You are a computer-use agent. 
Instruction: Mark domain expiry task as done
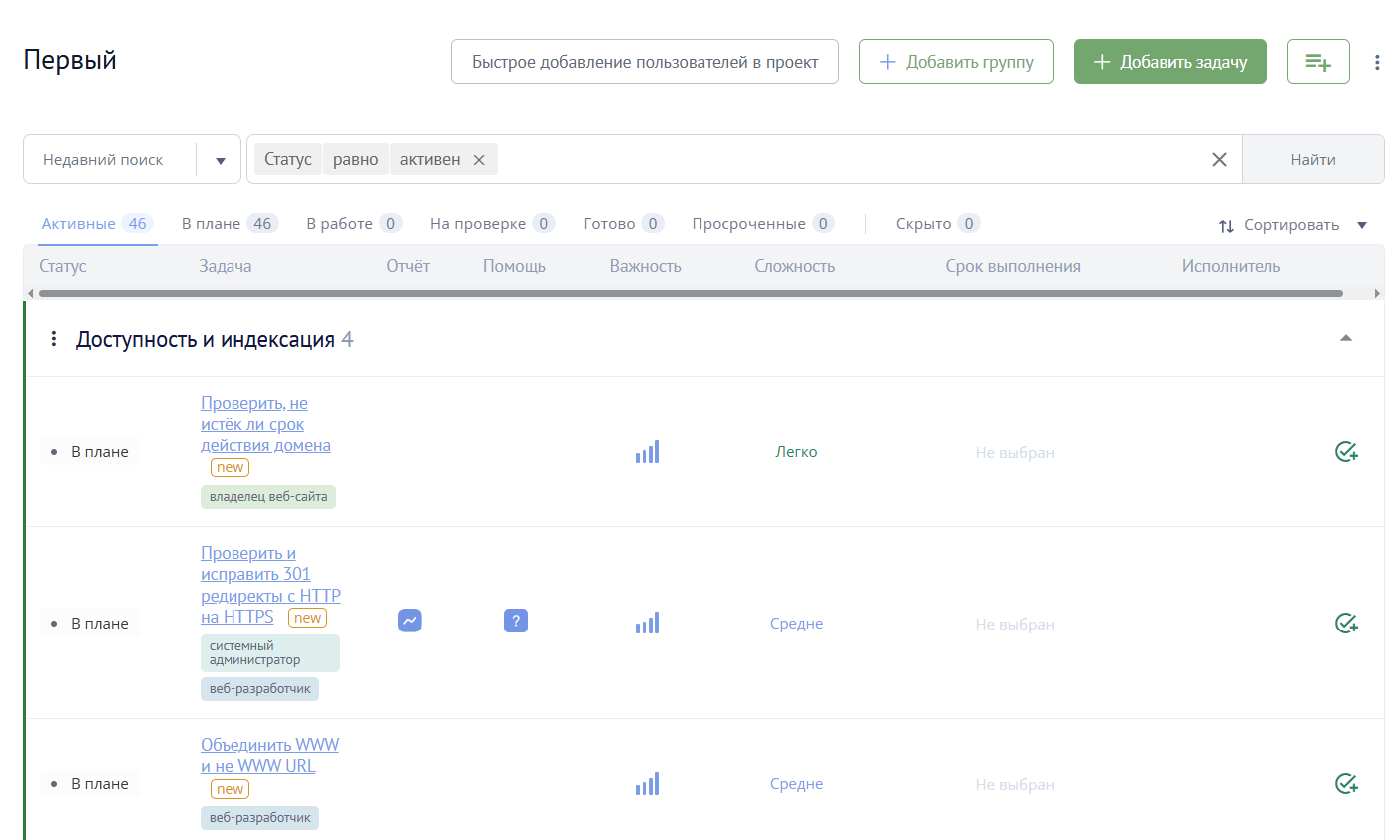1346,452
